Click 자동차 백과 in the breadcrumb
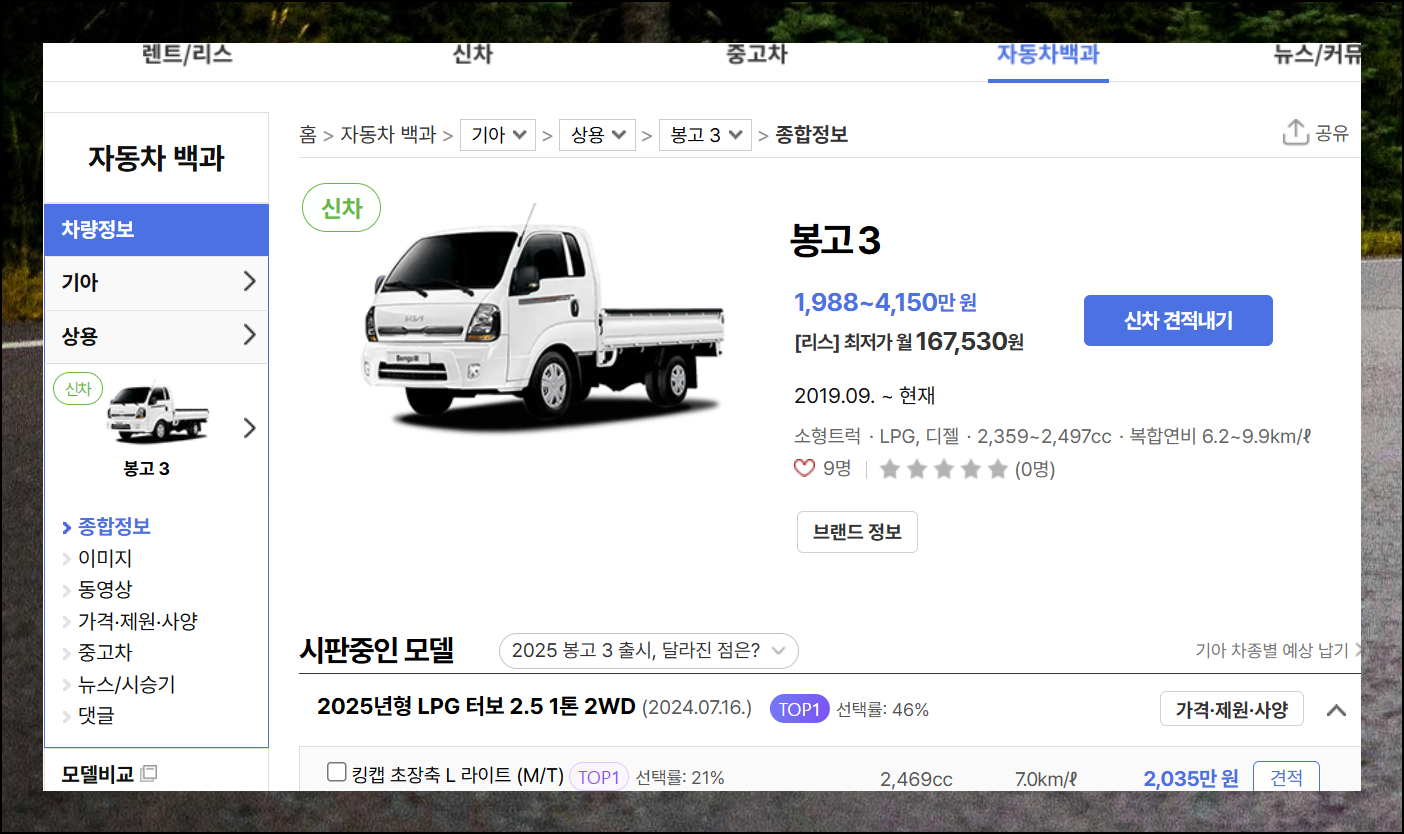This screenshot has width=1404, height=834. point(388,135)
